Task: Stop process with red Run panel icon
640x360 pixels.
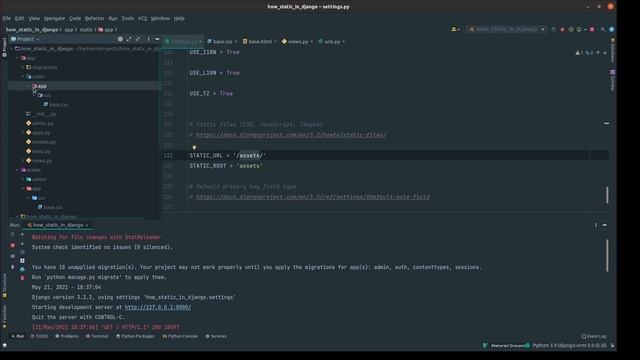Action: click(13, 245)
